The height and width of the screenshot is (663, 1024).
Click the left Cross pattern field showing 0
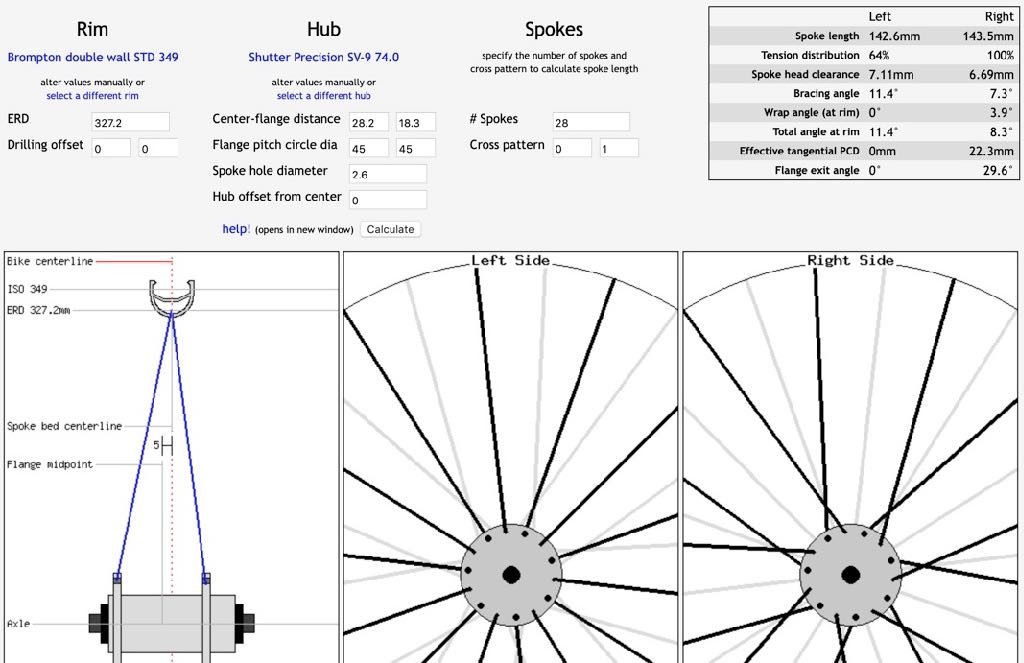click(571, 148)
